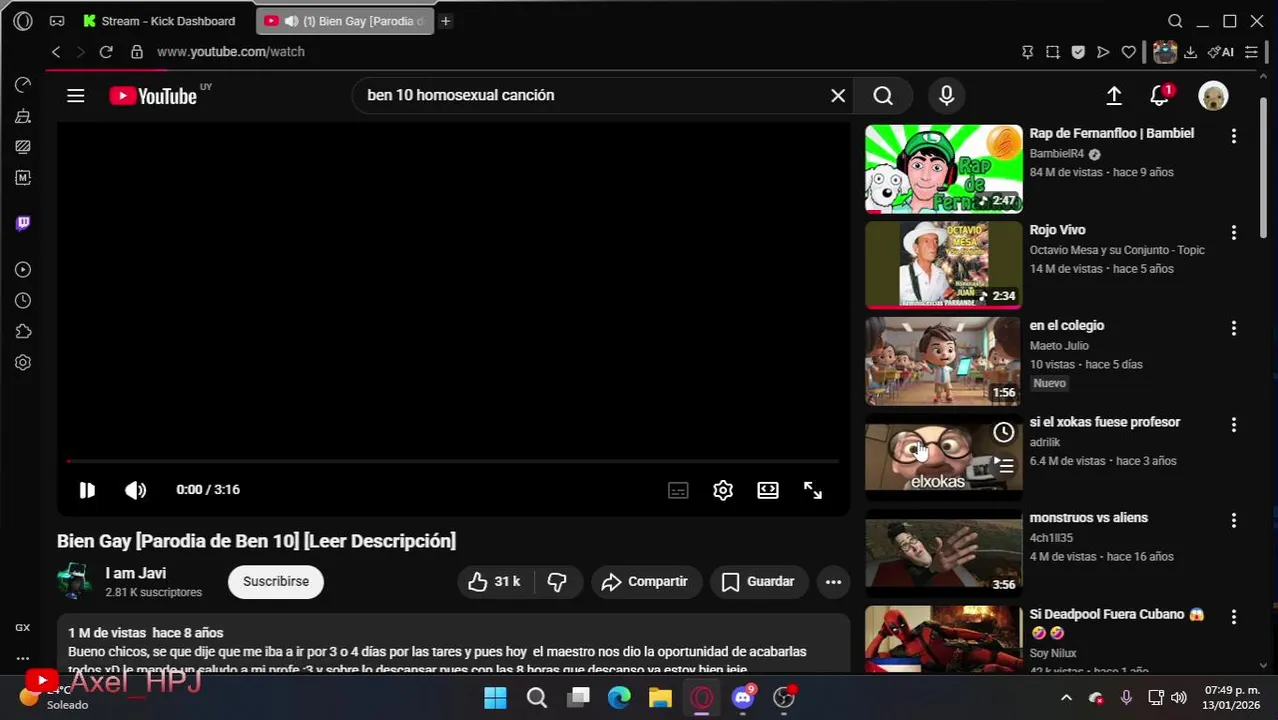Take a snapshot from the address bar

pyautogui.click(x=1052, y=52)
